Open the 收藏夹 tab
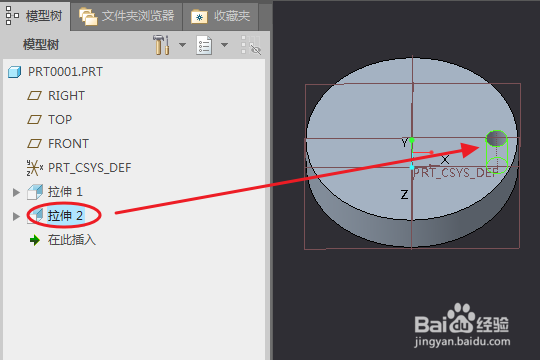The image size is (540, 360). 220,16
